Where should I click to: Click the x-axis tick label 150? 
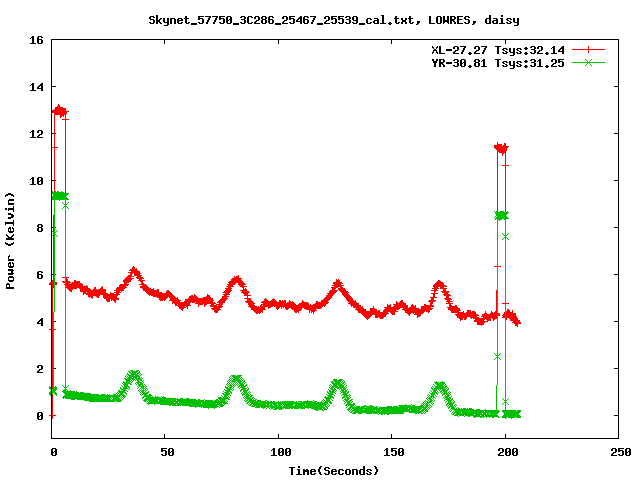pos(394,452)
